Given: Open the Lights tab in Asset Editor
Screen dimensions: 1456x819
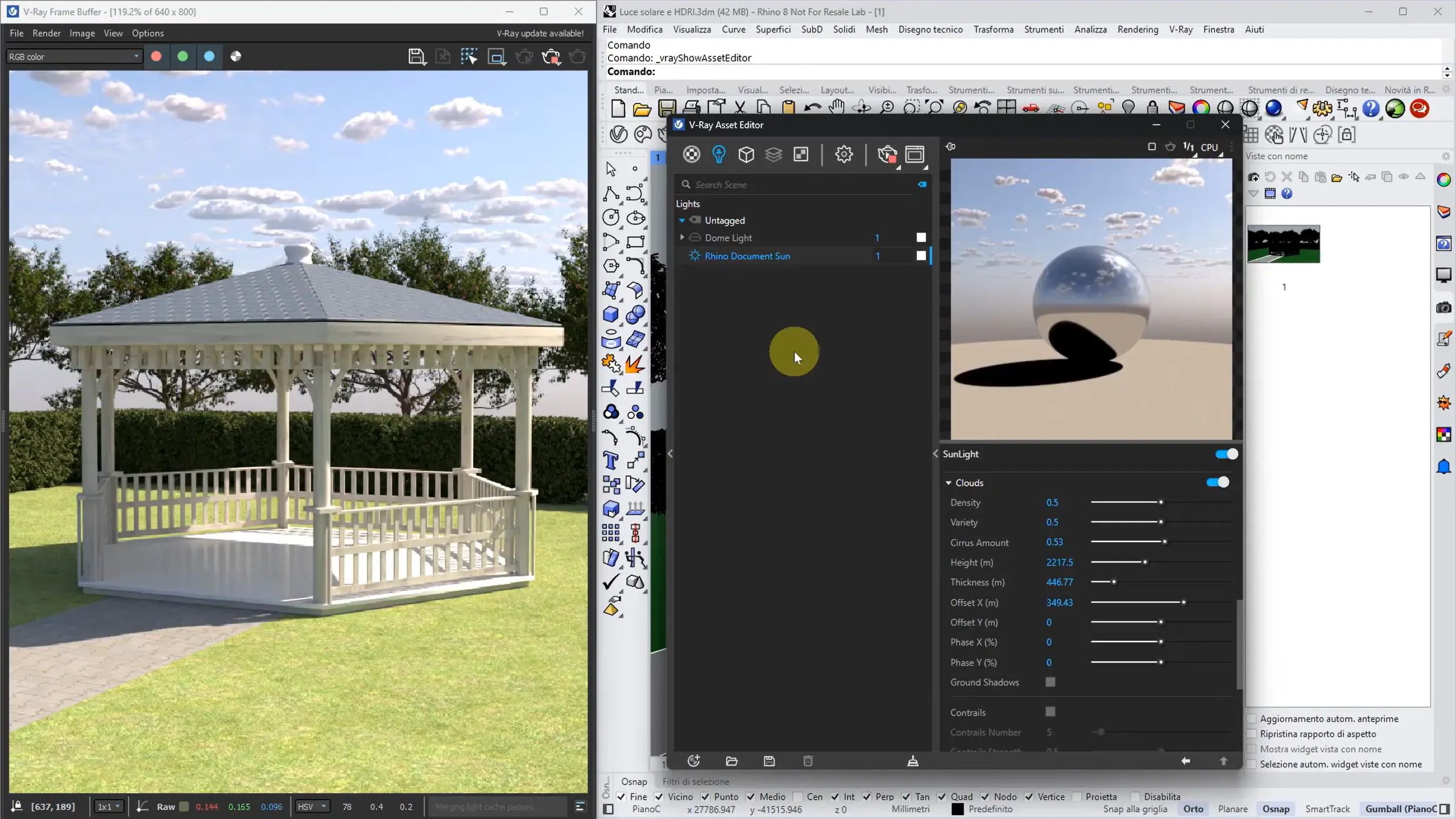Looking at the screenshot, I should point(719,154).
